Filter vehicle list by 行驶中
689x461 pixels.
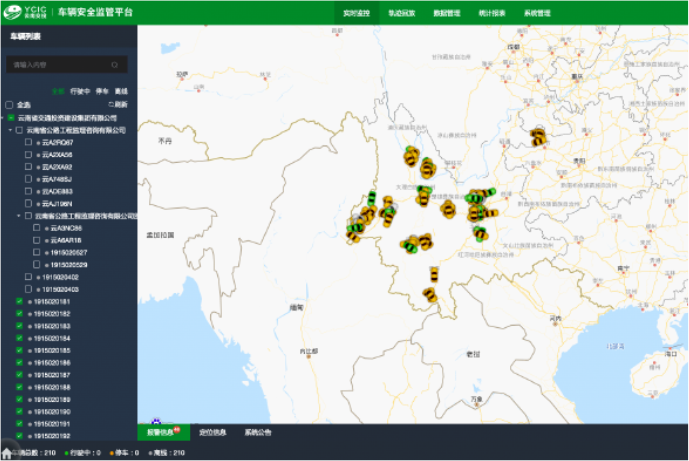click(x=80, y=91)
